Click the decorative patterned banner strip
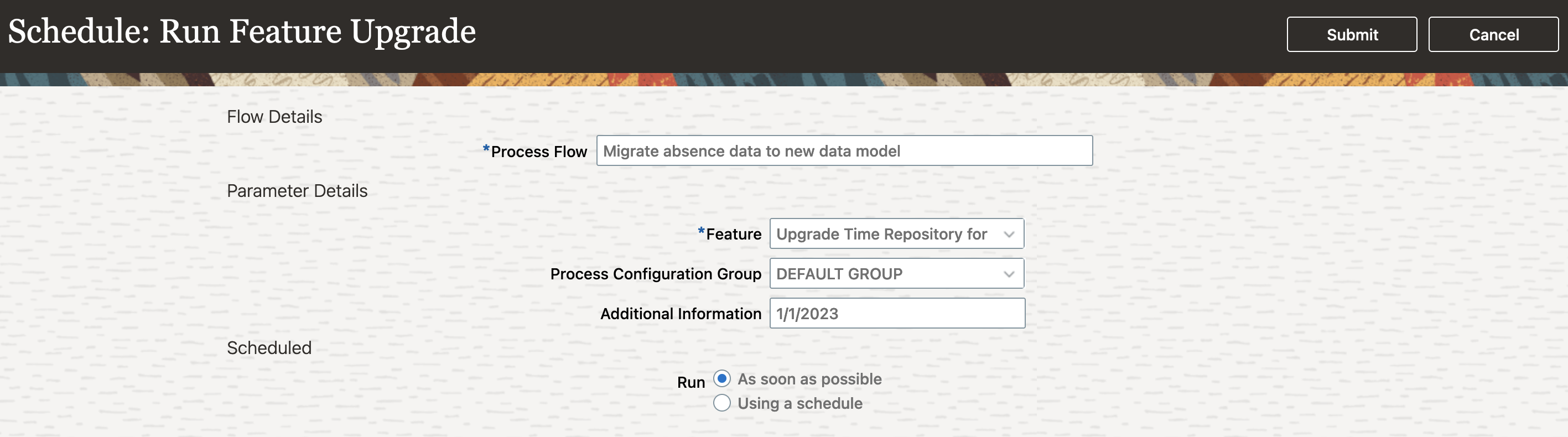 [784, 80]
